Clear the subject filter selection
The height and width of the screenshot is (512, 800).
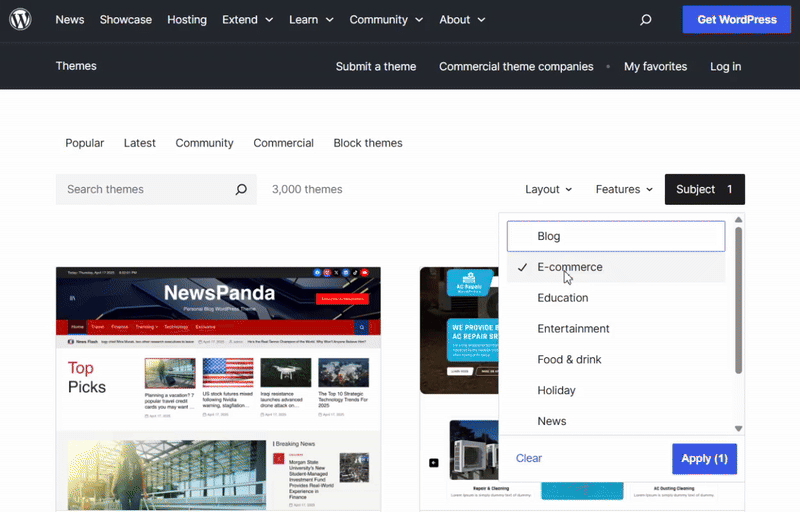[529, 458]
